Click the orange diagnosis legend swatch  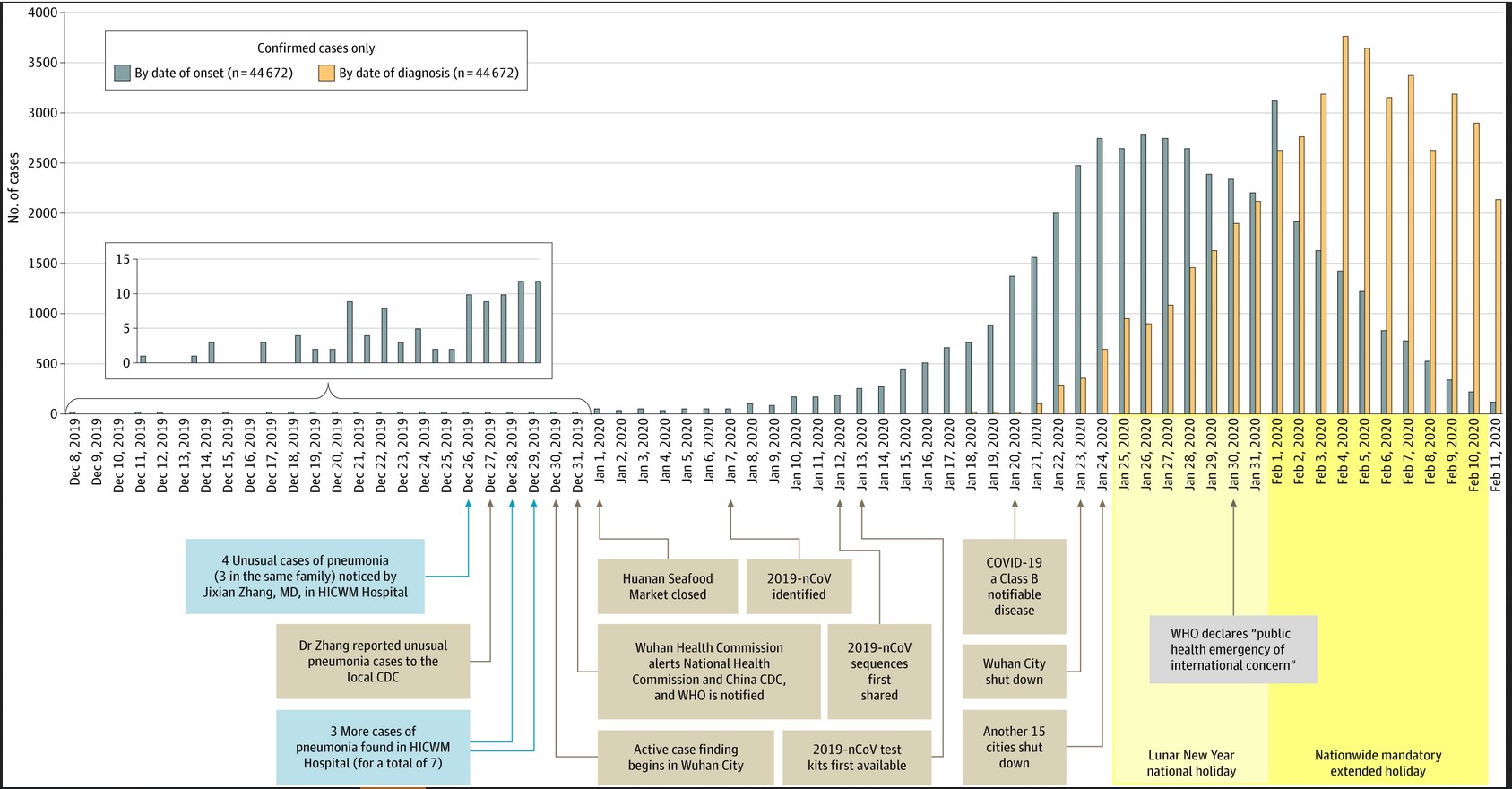[326, 73]
